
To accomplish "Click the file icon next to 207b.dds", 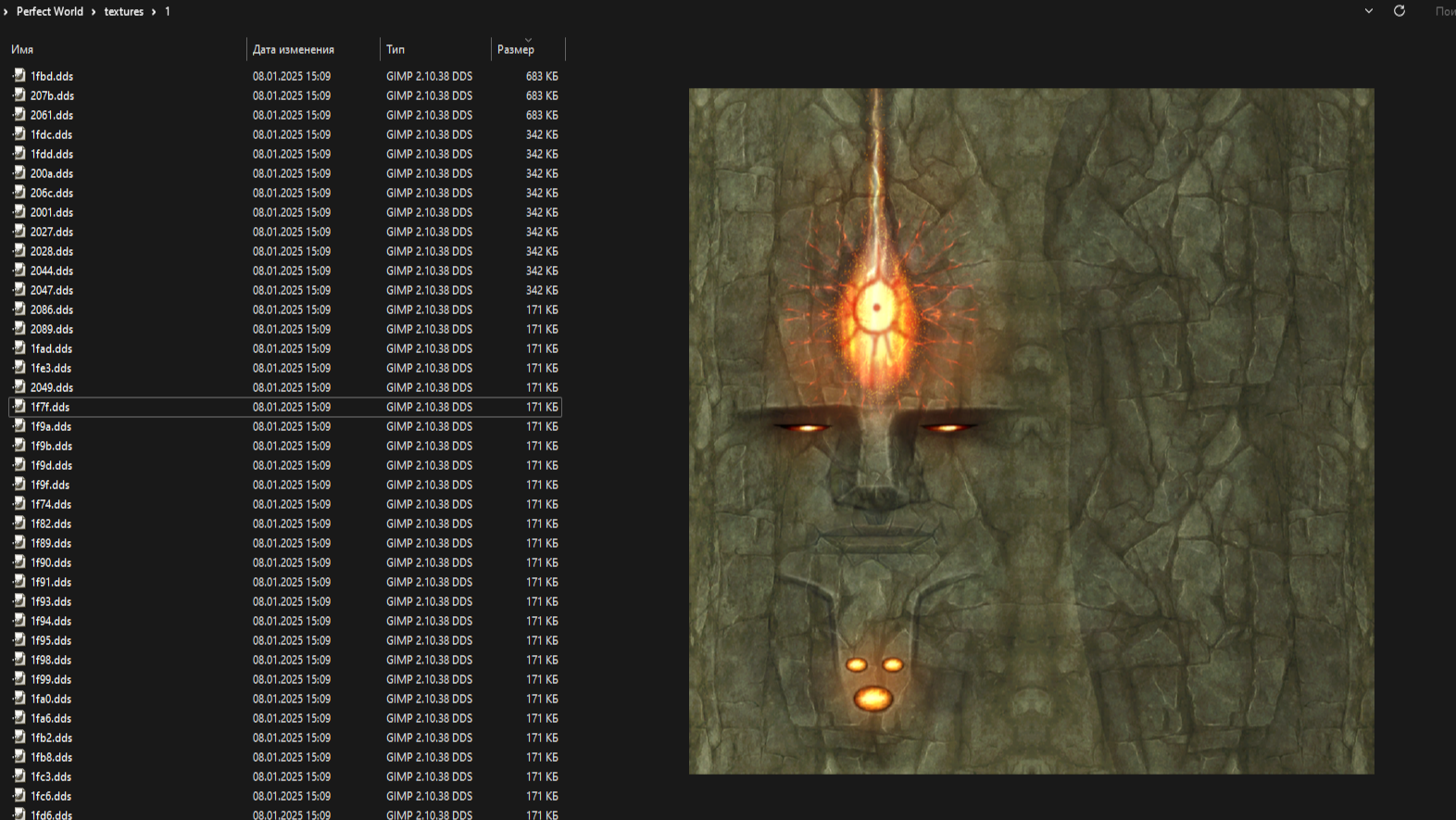I will 19,95.
